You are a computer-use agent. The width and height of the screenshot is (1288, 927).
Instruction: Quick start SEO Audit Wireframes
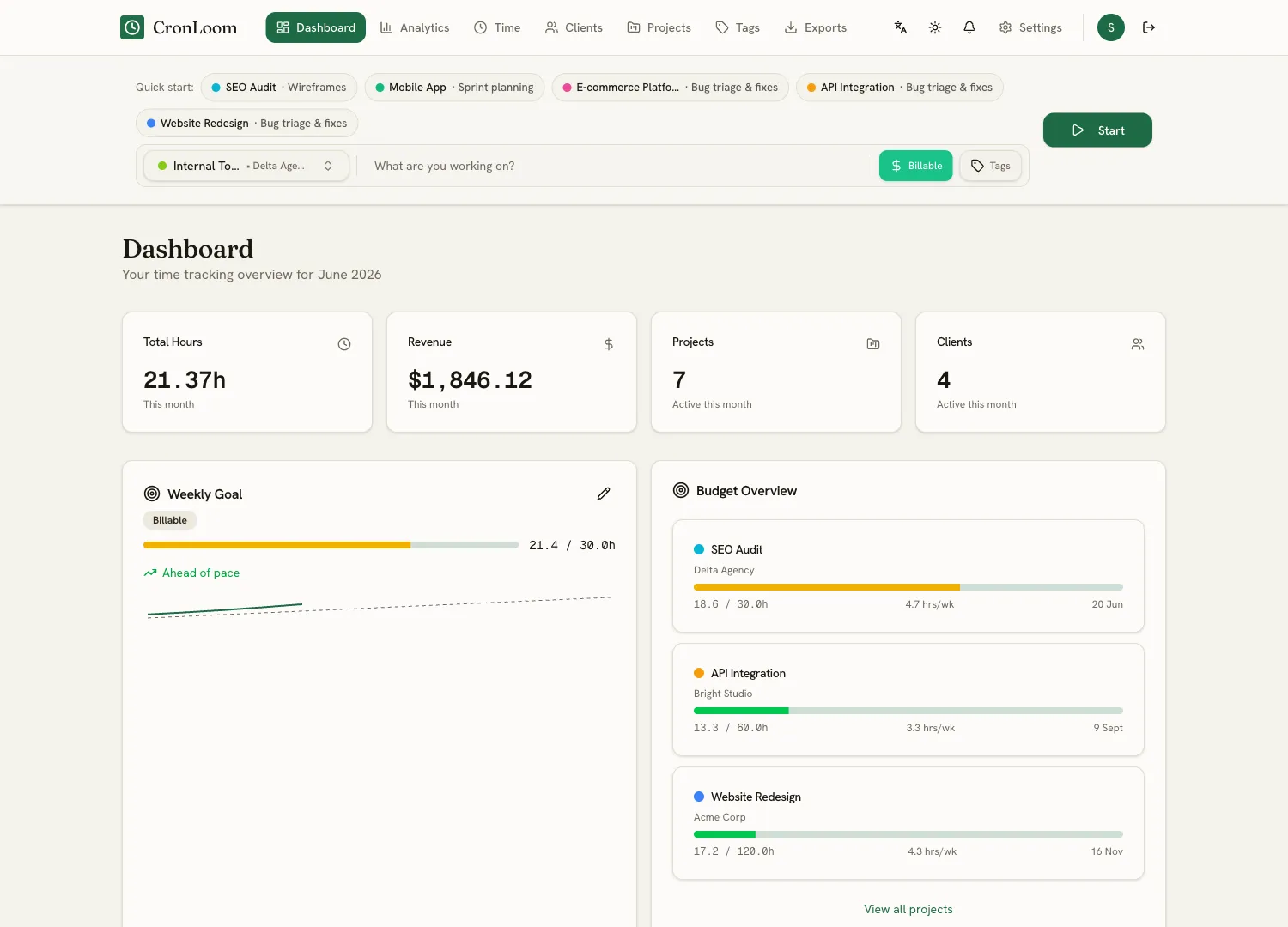click(279, 88)
